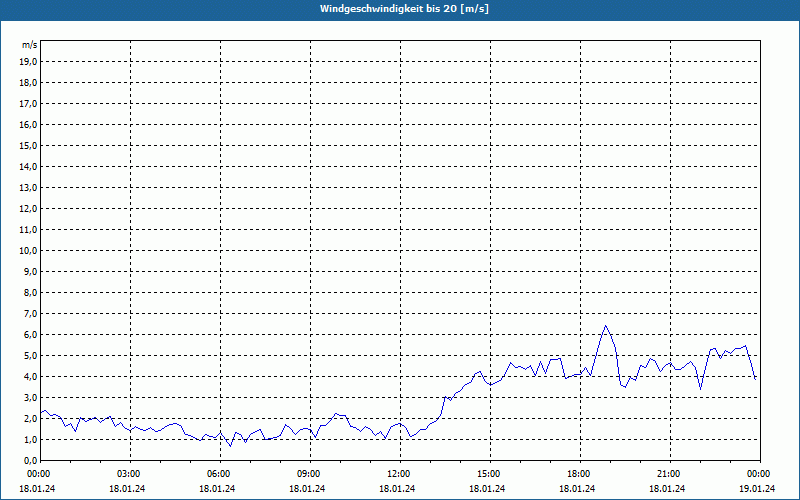Pick the 14,0 y-axis label
This screenshot has height=500, width=800.
click(x=29, y=166)
